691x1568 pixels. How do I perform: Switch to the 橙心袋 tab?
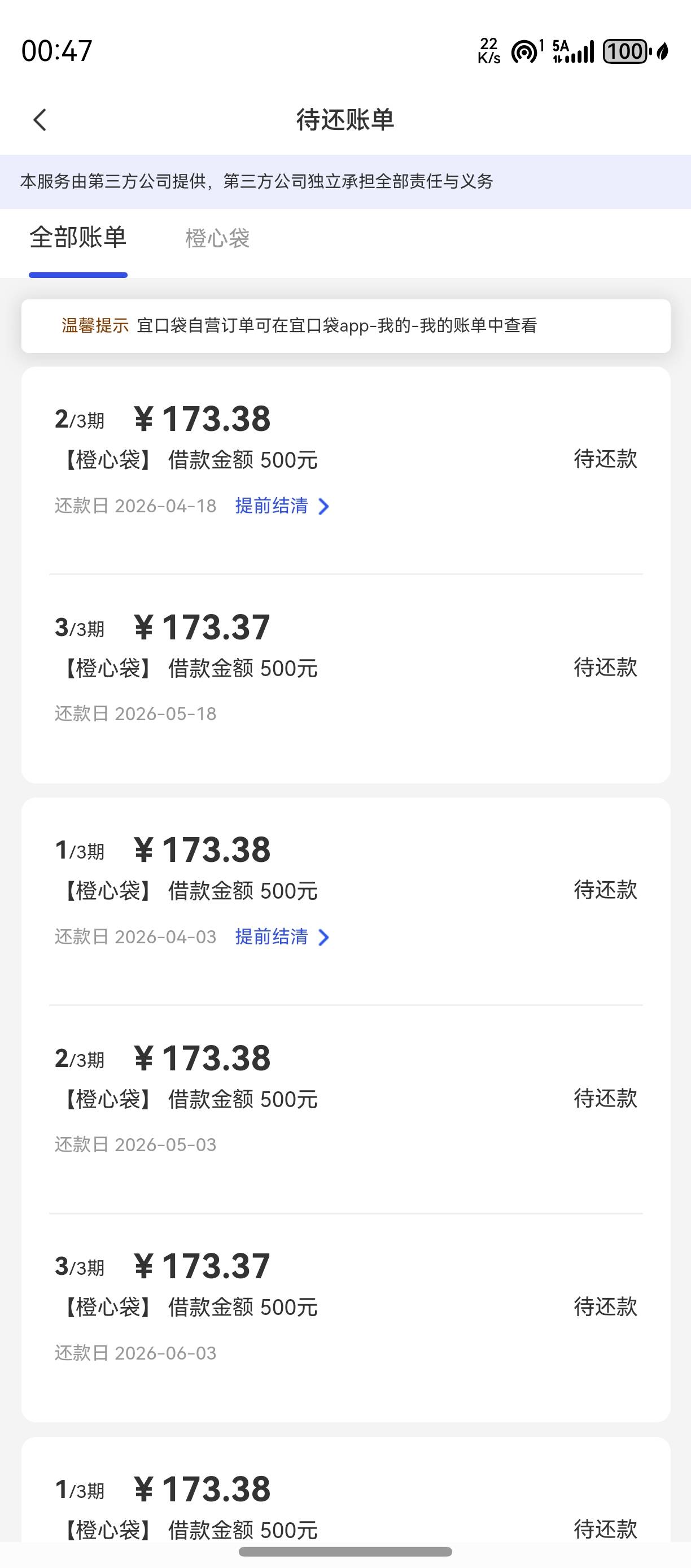point(217,238)
